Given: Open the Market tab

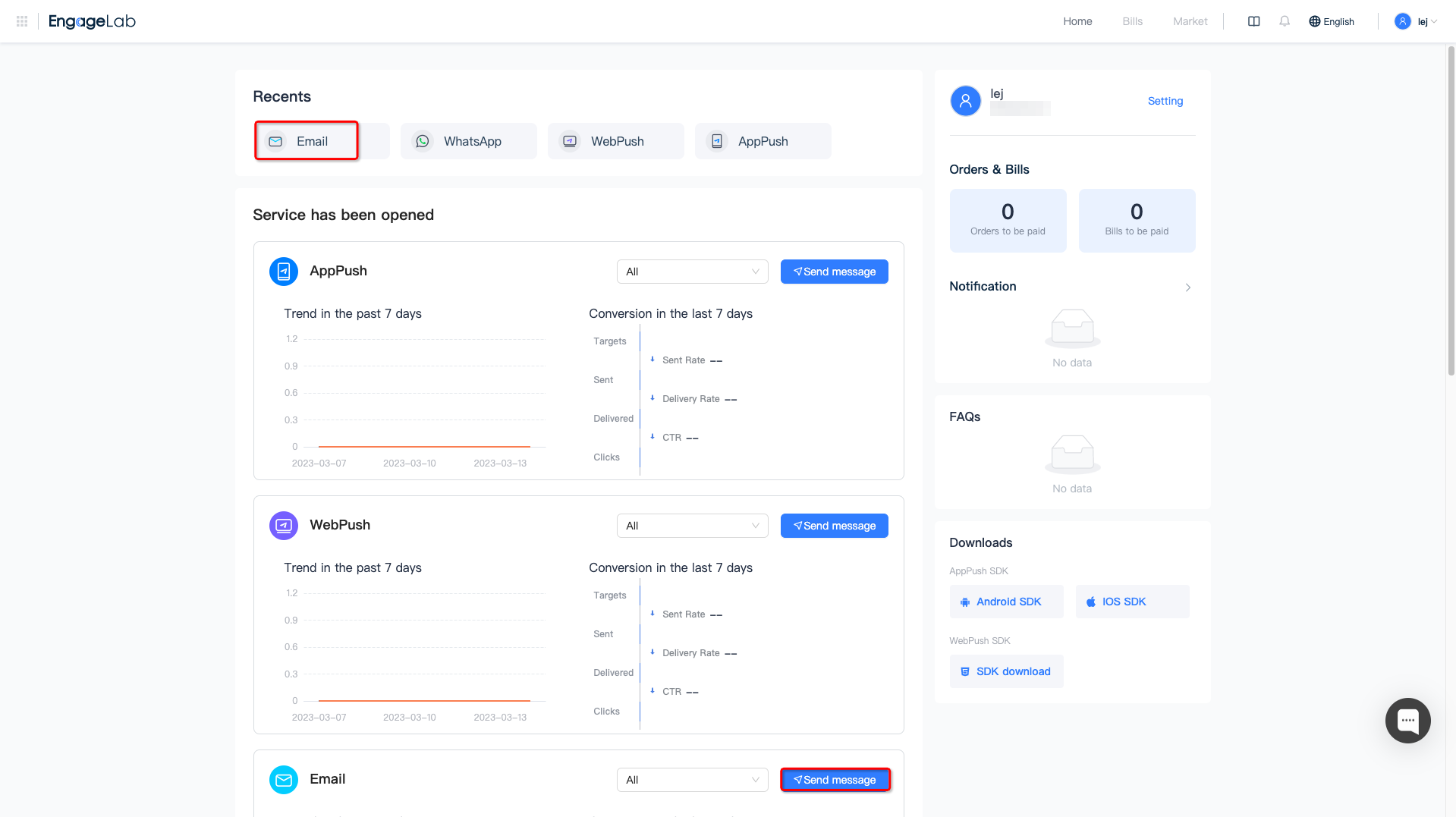Looking at the screenshot, I should (1190, 21).
